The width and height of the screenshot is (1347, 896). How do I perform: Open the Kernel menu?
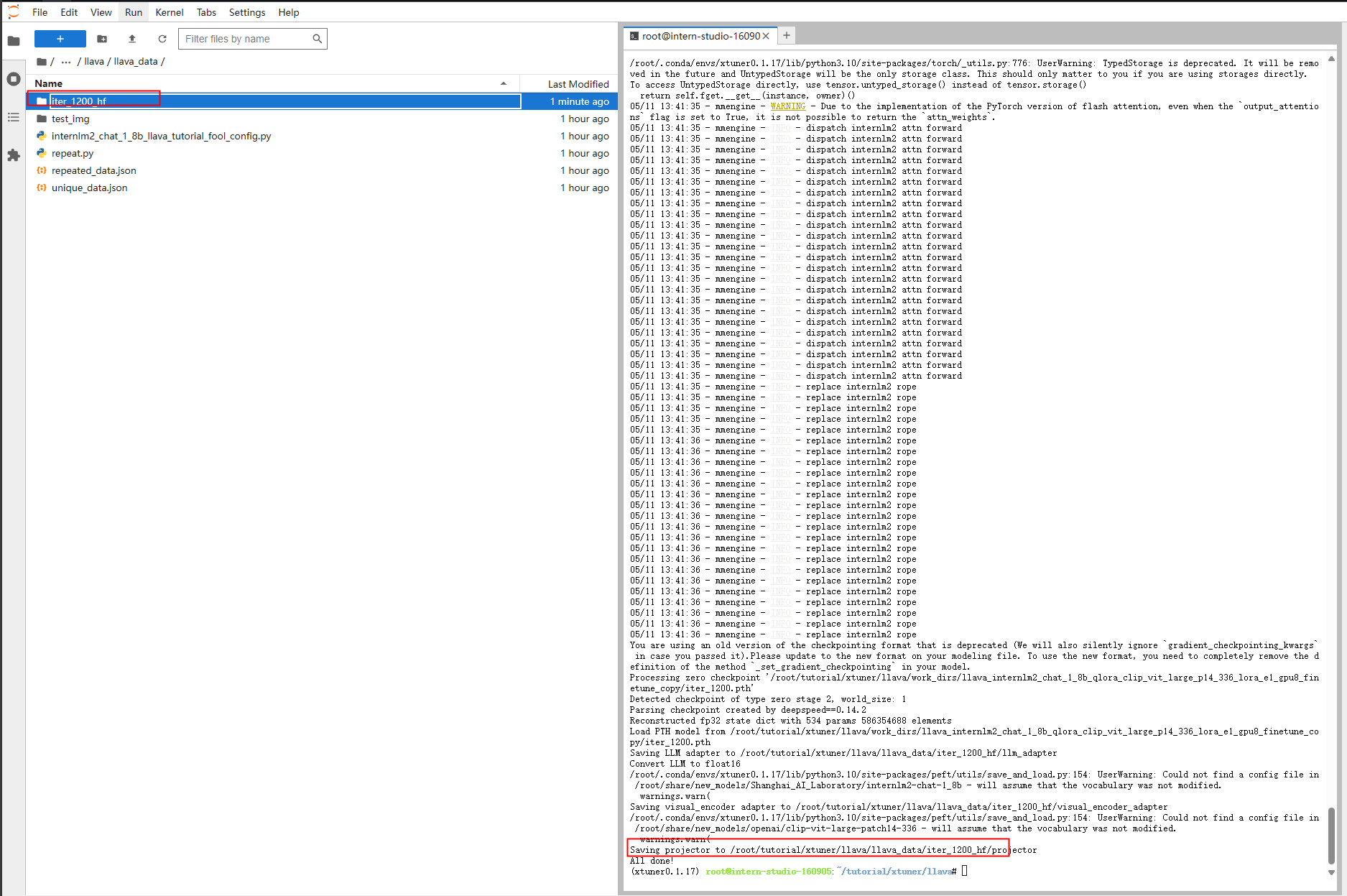click(170, 12)
